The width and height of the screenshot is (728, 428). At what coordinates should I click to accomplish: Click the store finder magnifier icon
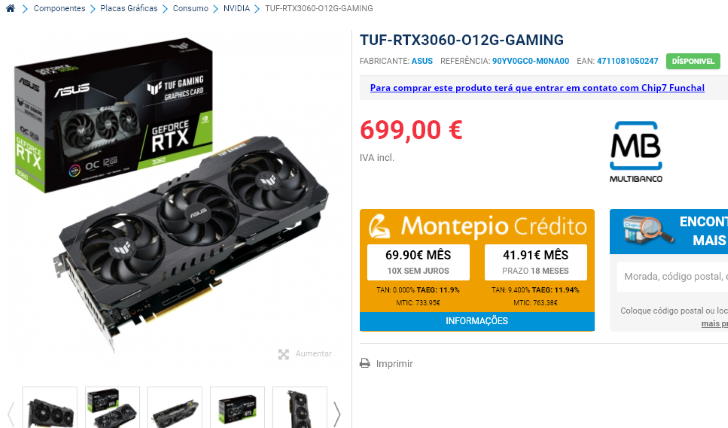click(x=648, y=230)
